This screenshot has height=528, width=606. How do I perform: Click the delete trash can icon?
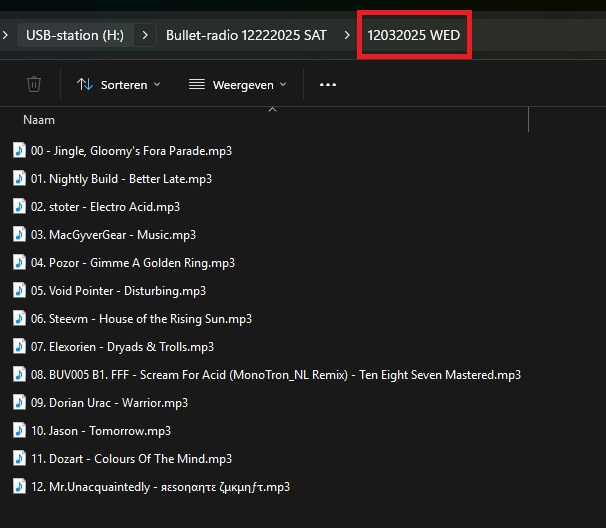click(x=34, y=84)
